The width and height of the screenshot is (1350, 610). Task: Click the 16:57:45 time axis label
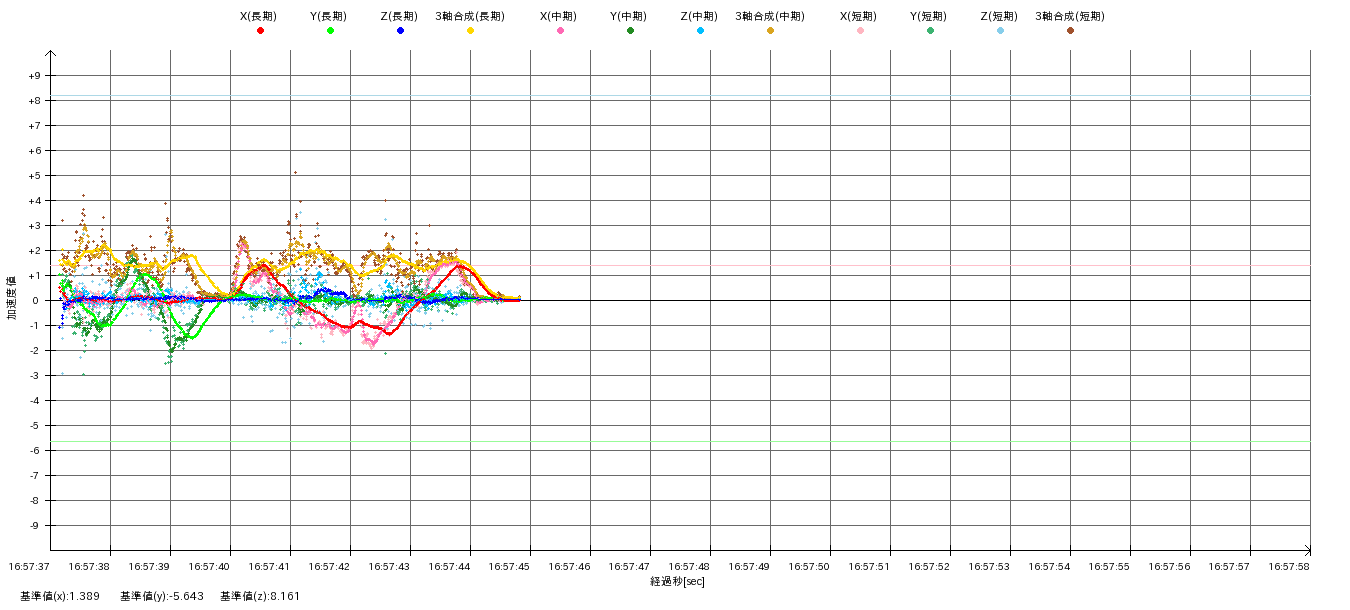(x=509, y=566)
